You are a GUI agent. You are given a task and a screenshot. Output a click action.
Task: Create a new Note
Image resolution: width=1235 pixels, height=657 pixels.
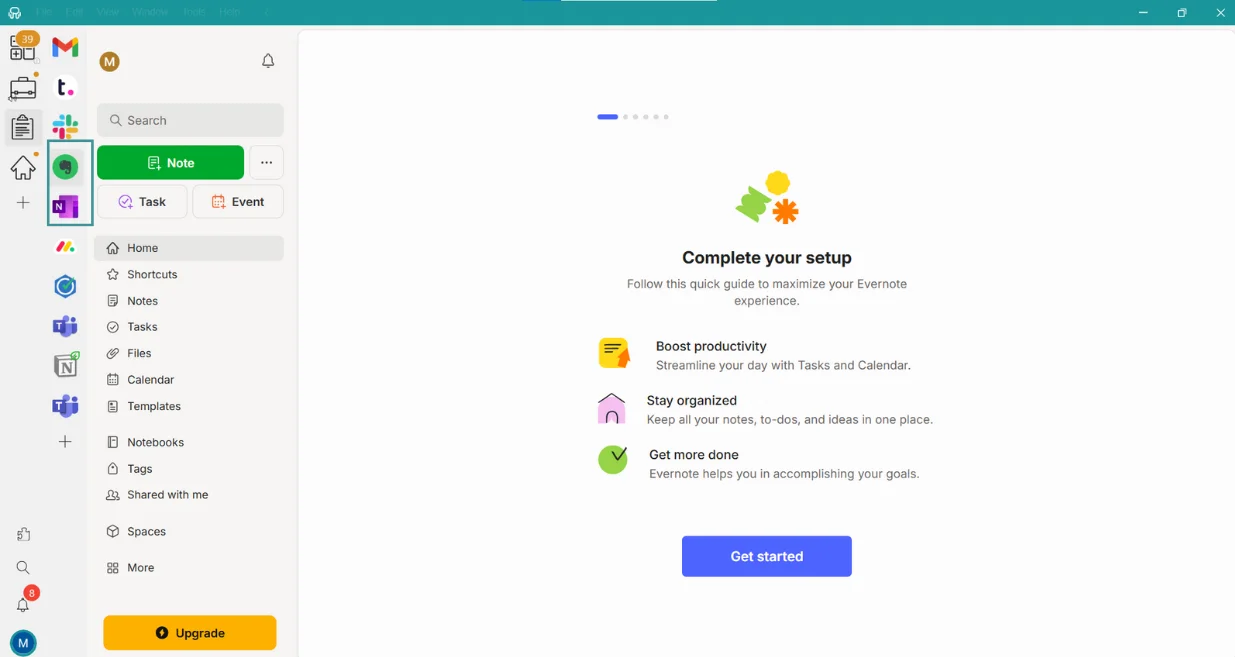click(x=170, y=163)
